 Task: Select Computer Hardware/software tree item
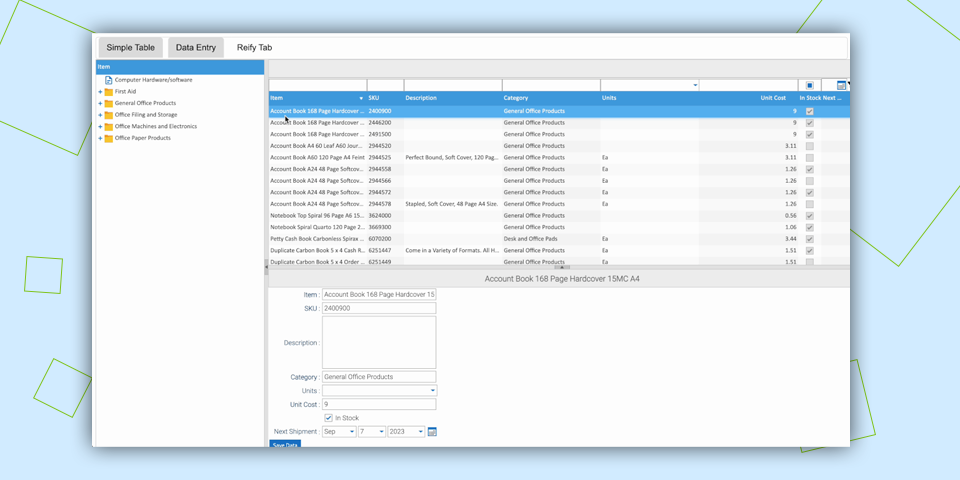[x=153, y=80]
